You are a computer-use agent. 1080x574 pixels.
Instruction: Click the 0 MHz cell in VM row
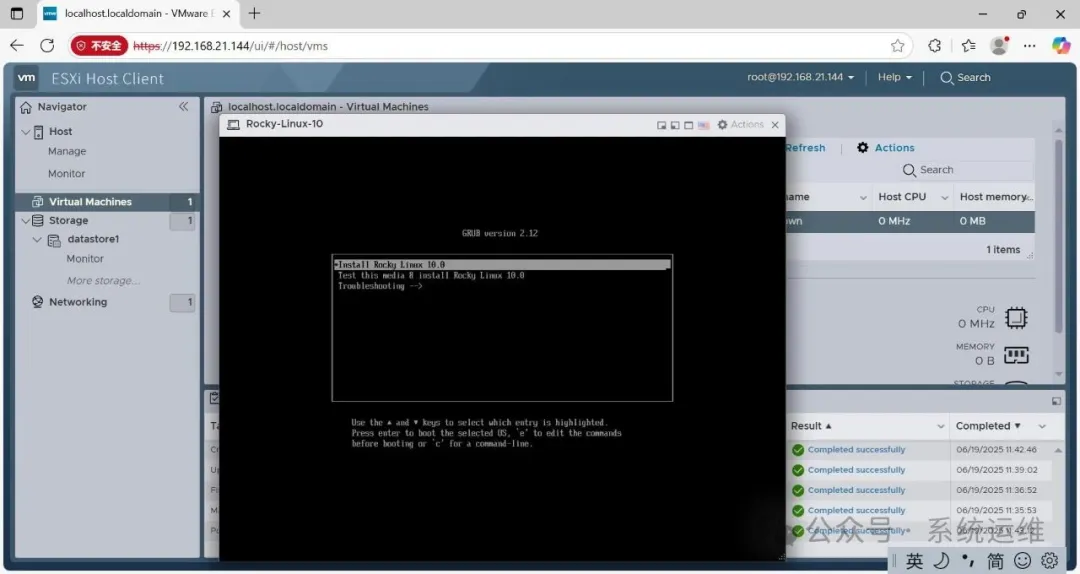click(x=894, y=221)
